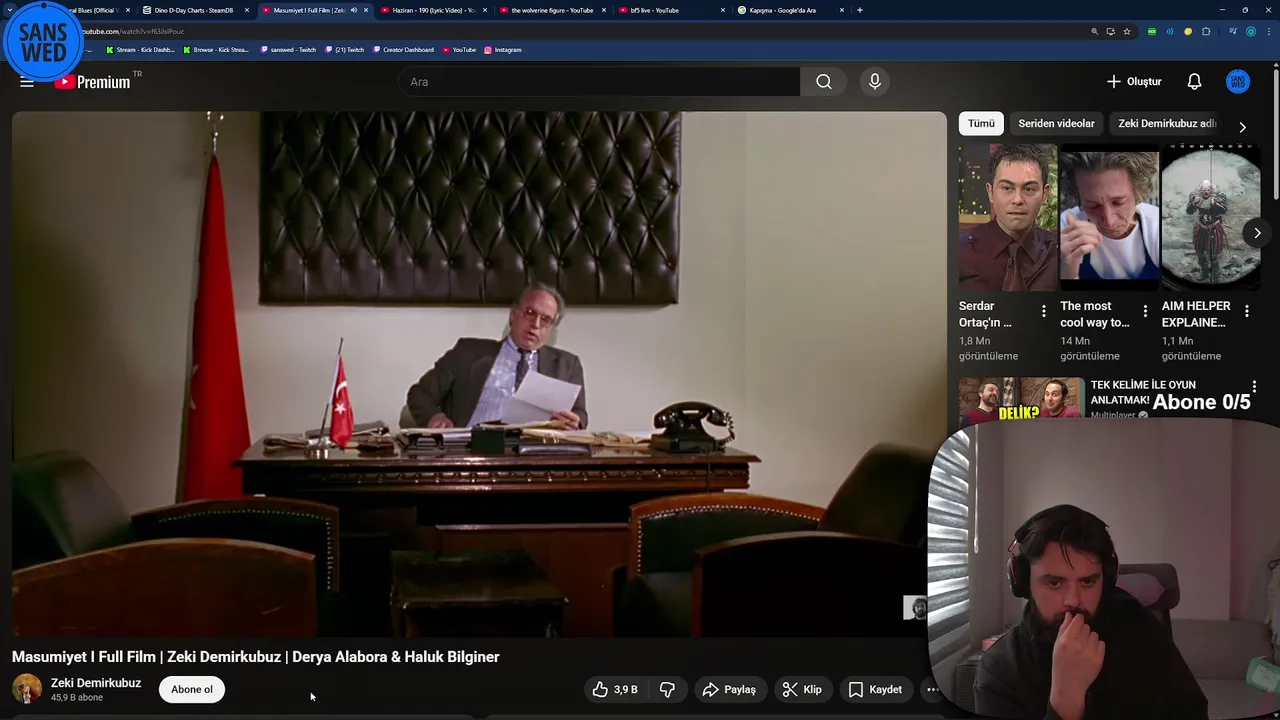The width and height of the screenshot is (1280, 720).
Task: Open options for AIM HELPER short
Action: [1246, 312]
